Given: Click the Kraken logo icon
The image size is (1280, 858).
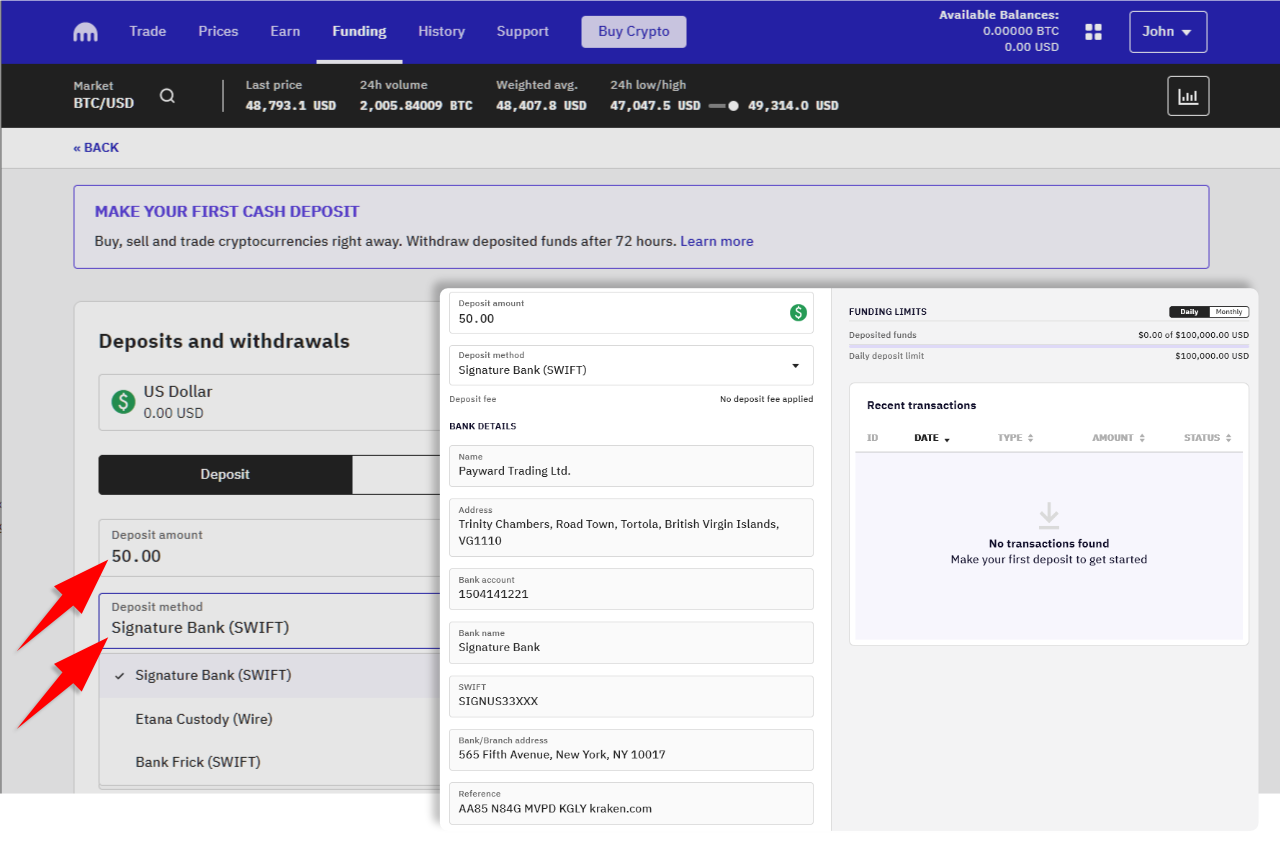Looking at the screenshot, I should click(86, 32).
